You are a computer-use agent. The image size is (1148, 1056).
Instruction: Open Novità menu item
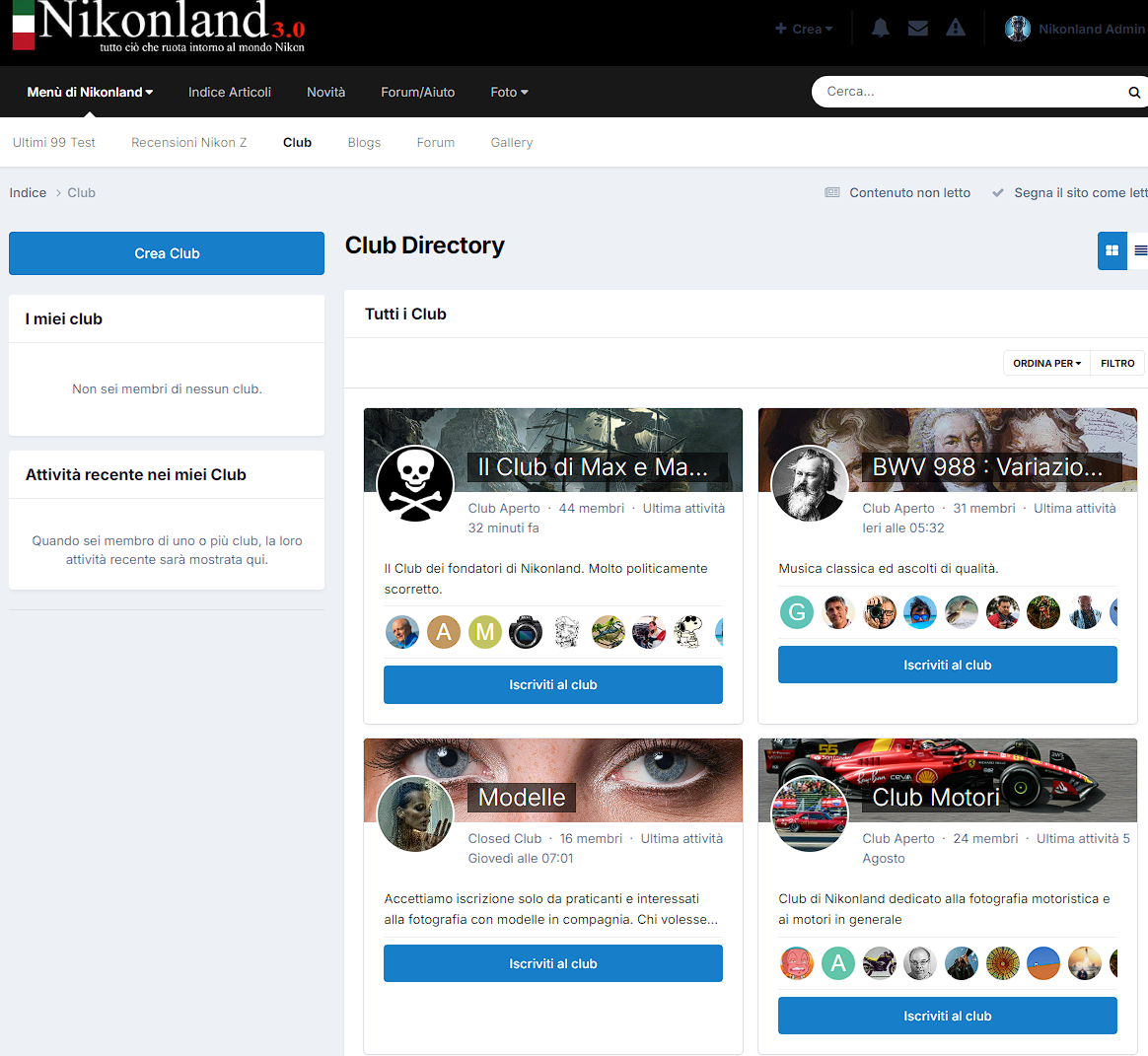pyautogui.click(x=325, y=93)
